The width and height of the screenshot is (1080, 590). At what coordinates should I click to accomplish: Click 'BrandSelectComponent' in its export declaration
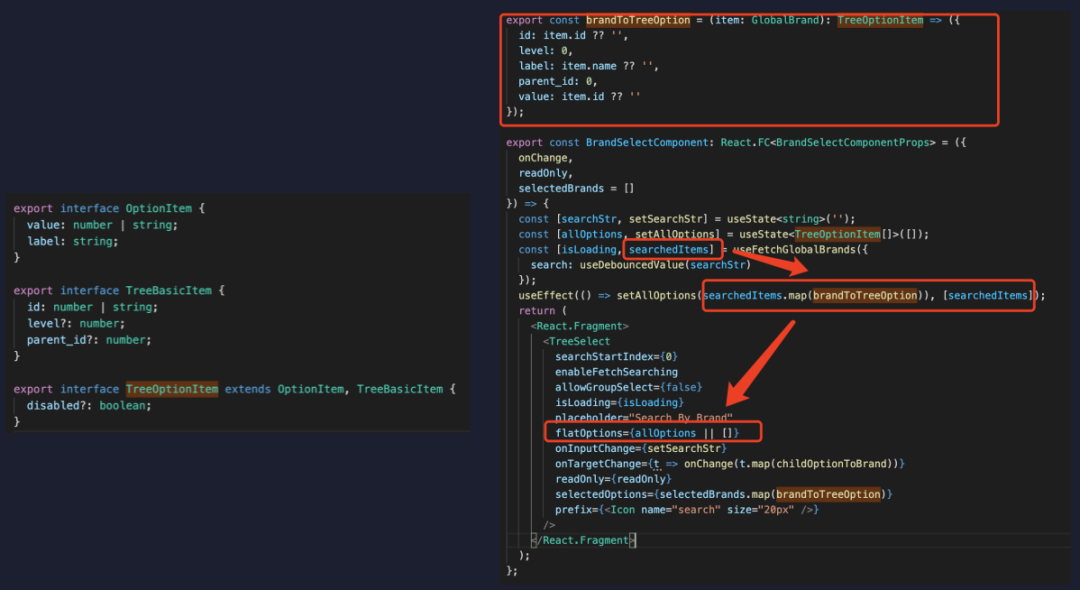pyautogui.click(x=647, y=143)
